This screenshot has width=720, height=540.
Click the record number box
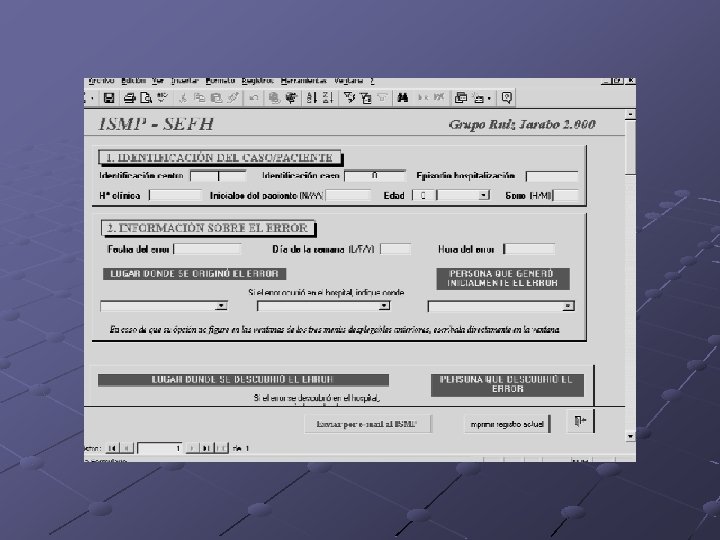click(160, 448)
